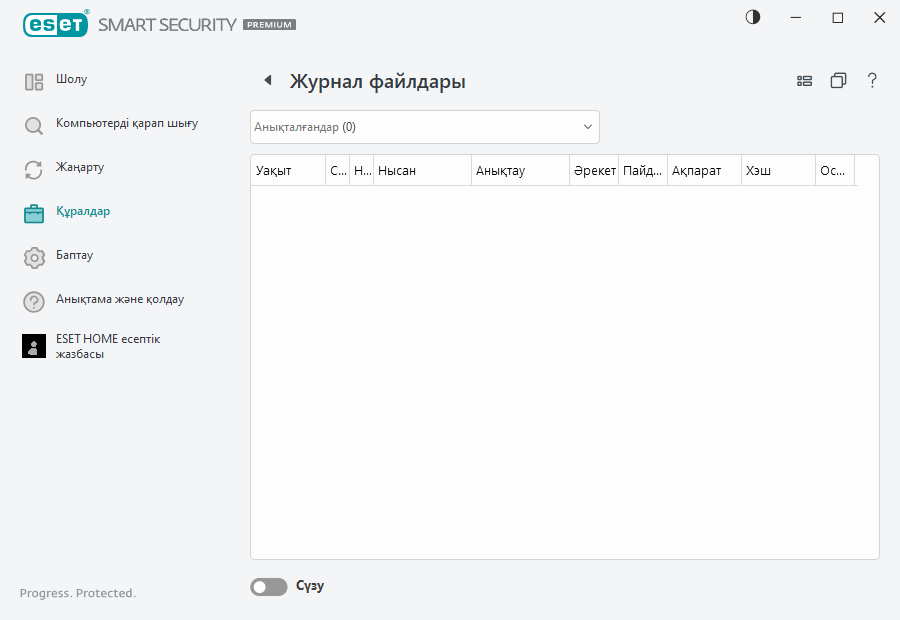Open the help question mark at top right
This screenshot has width=900, height=620.
(x=872, y=80)
